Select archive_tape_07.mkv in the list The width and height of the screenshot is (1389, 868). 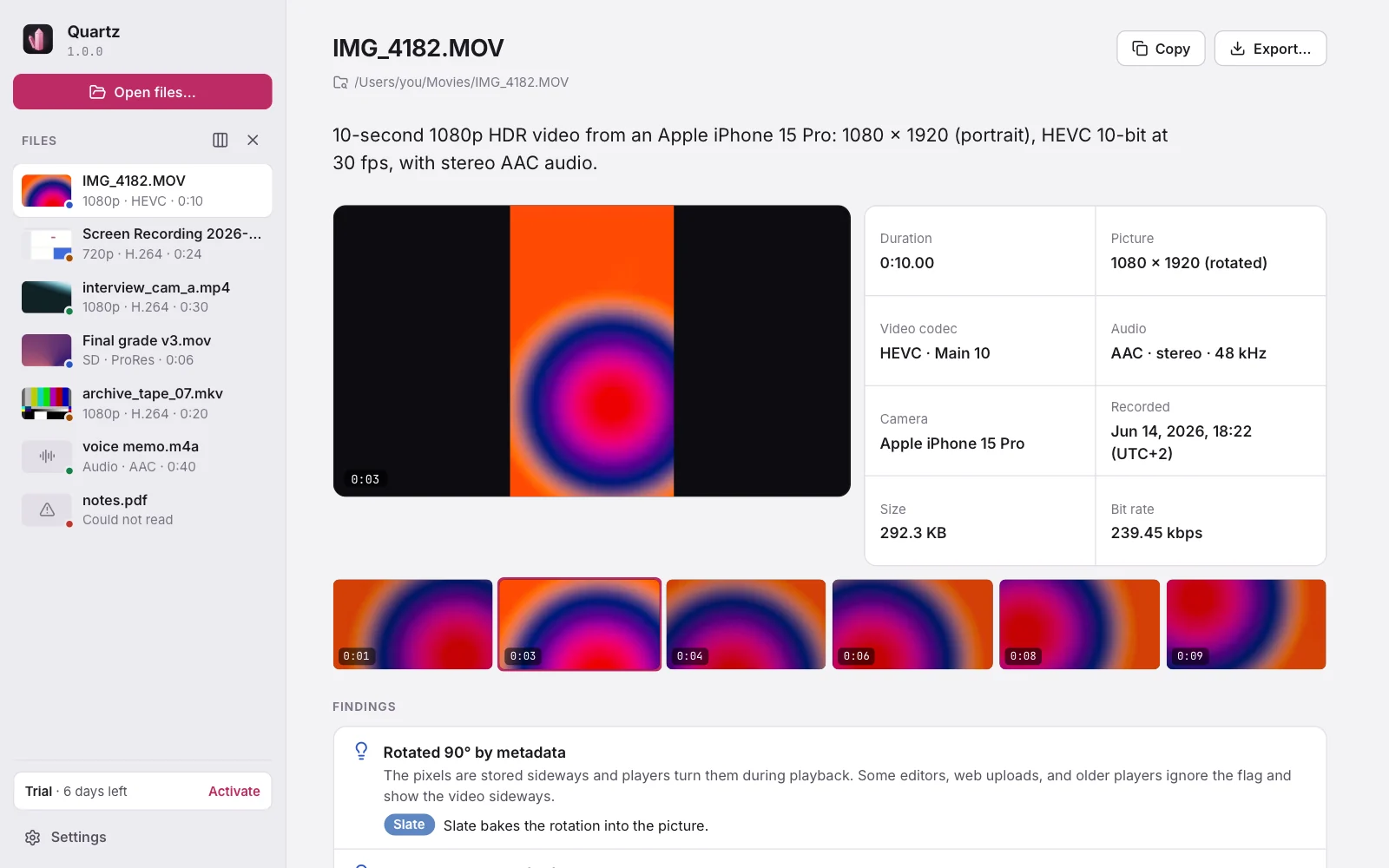pos(142,404)
